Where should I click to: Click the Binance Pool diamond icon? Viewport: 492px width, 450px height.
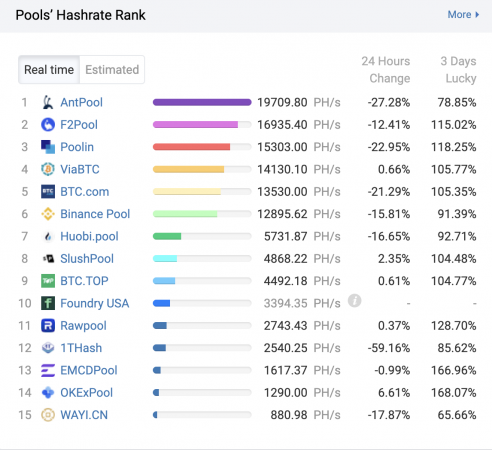click(x=48, y=214)
